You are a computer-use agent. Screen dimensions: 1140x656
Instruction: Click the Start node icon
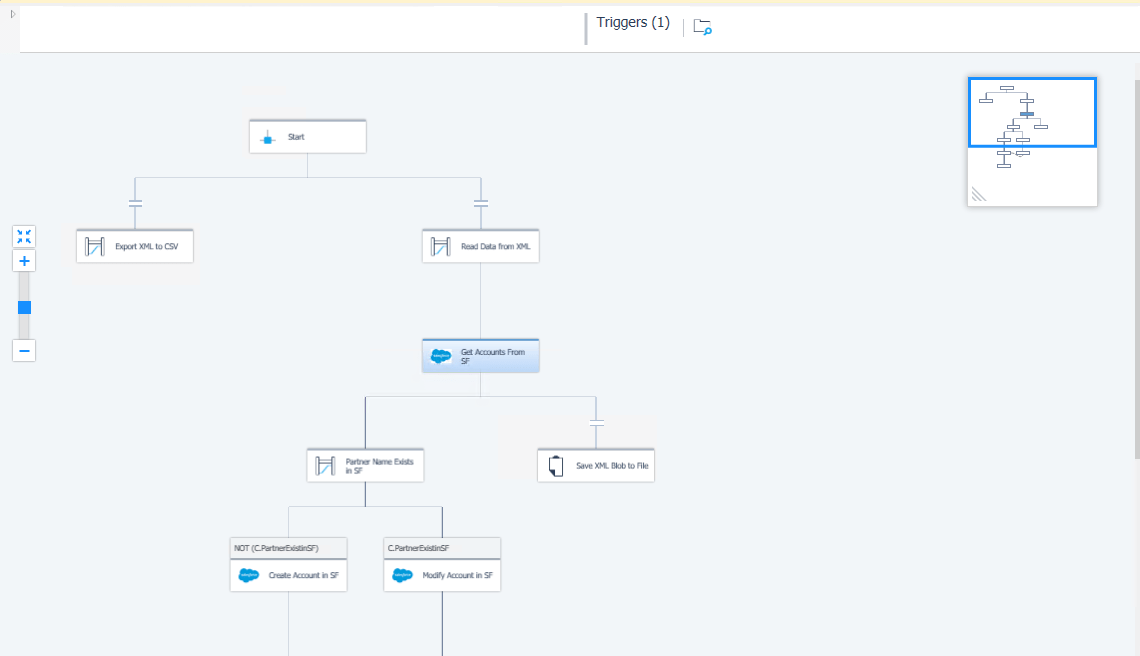[268, 138]
